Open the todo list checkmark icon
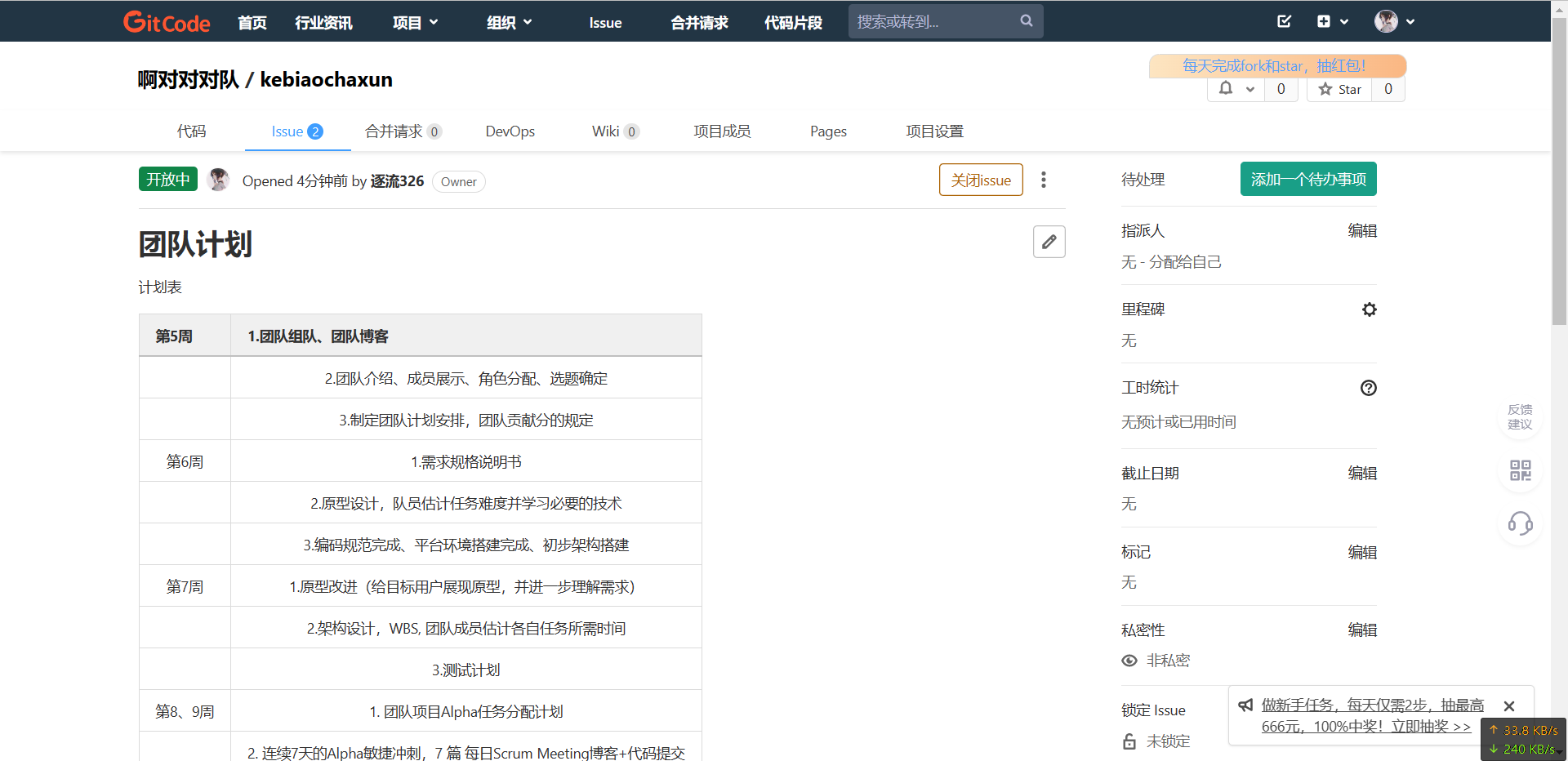The image size is (1568, 761). 1284,21
